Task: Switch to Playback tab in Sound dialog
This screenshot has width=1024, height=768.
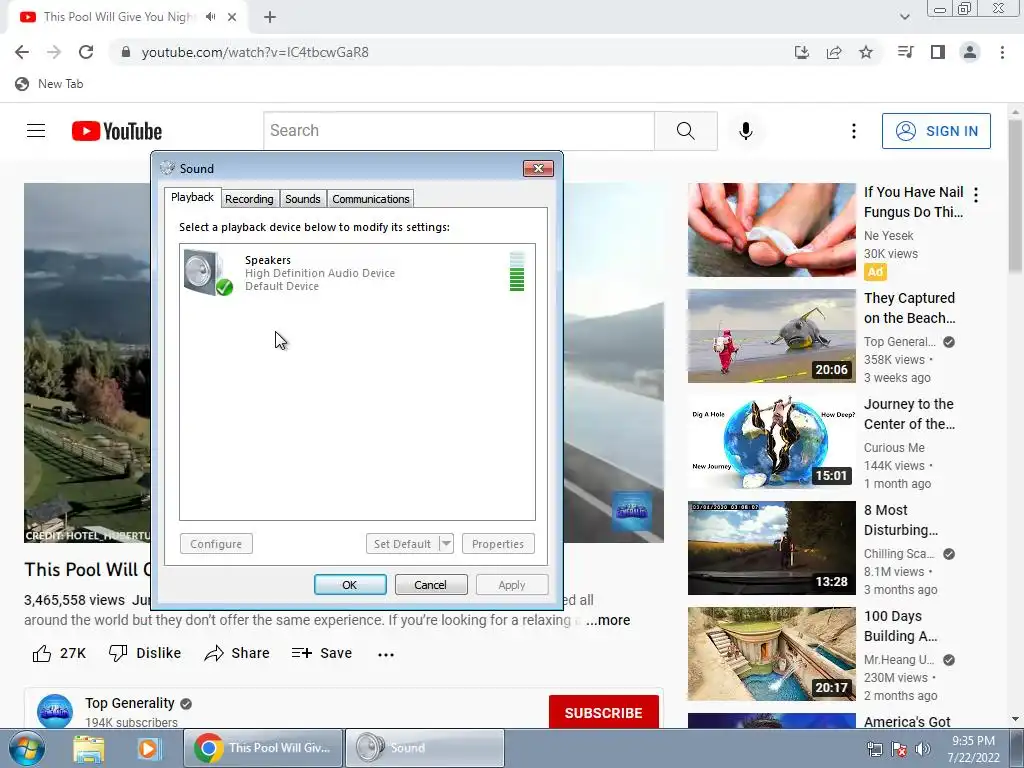Action: [x=192, y=197]
